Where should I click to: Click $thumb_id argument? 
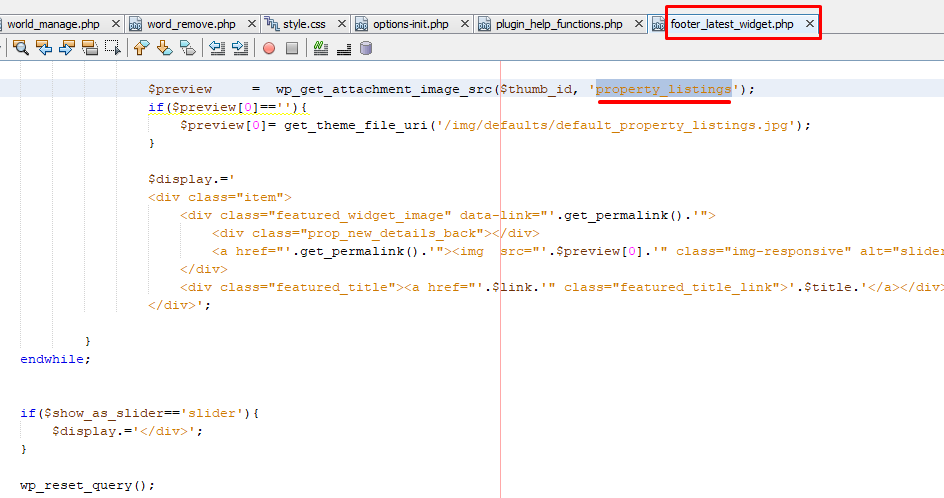(536, 89)
